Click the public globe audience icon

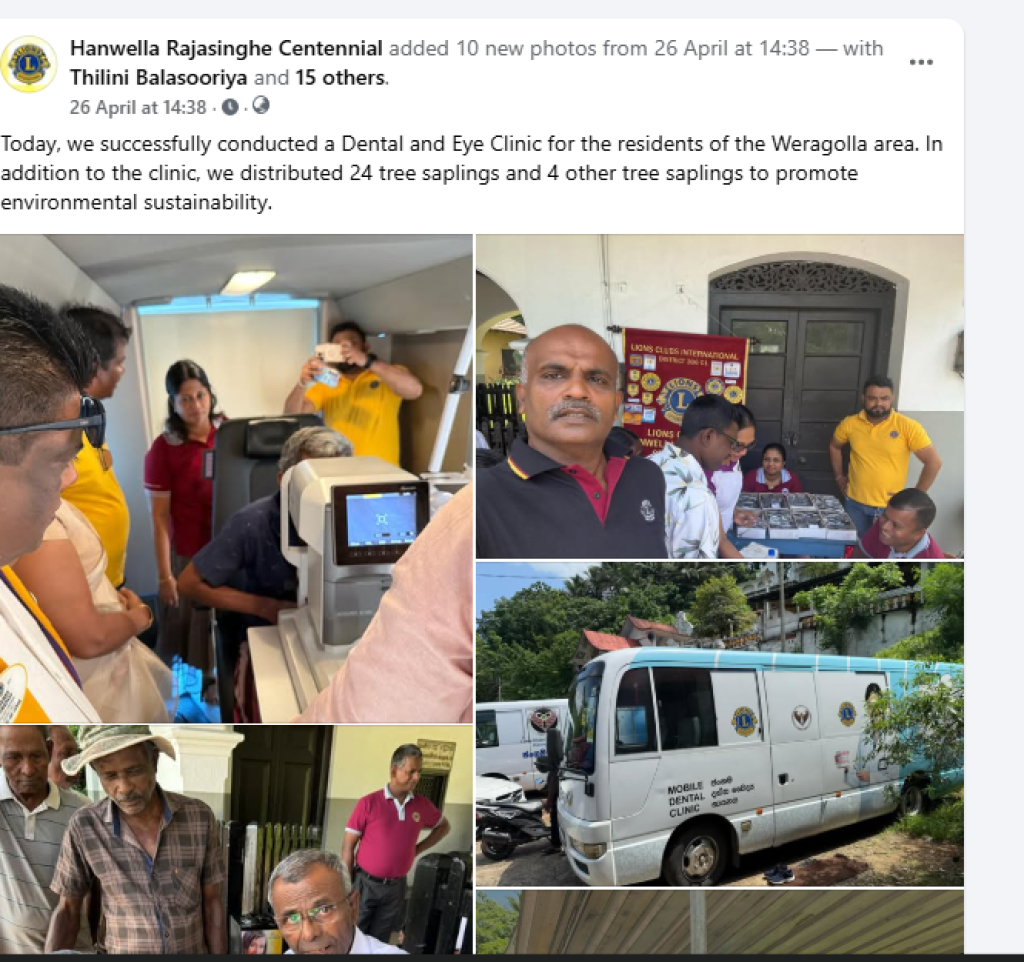[261, 105]
